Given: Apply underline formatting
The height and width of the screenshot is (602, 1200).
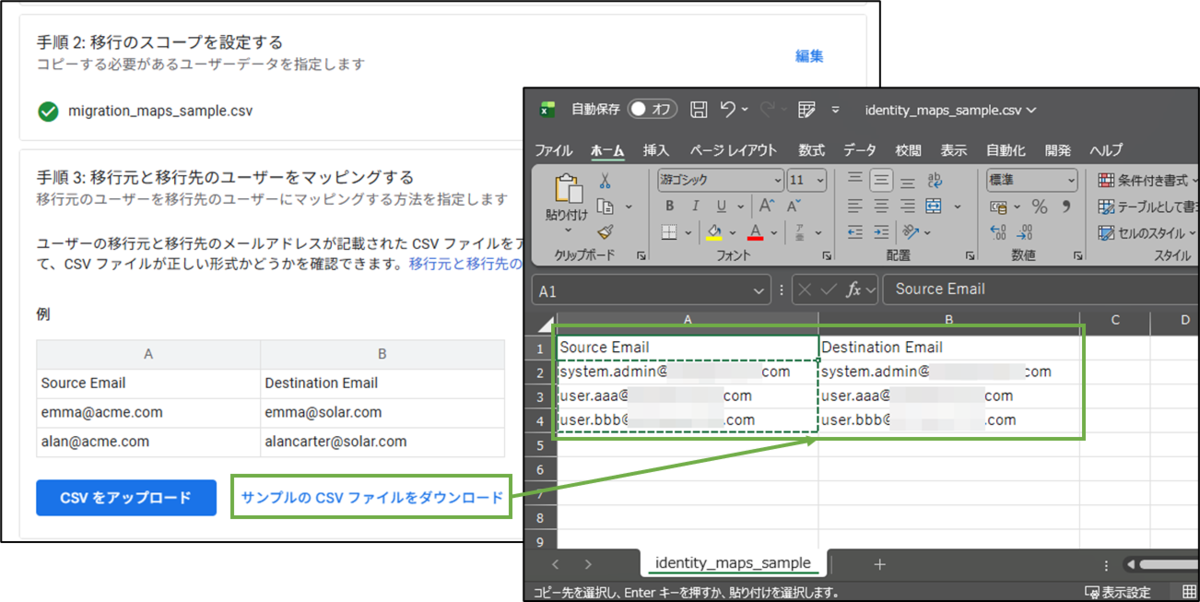Looking at the screenshot, I should [720, 206].
